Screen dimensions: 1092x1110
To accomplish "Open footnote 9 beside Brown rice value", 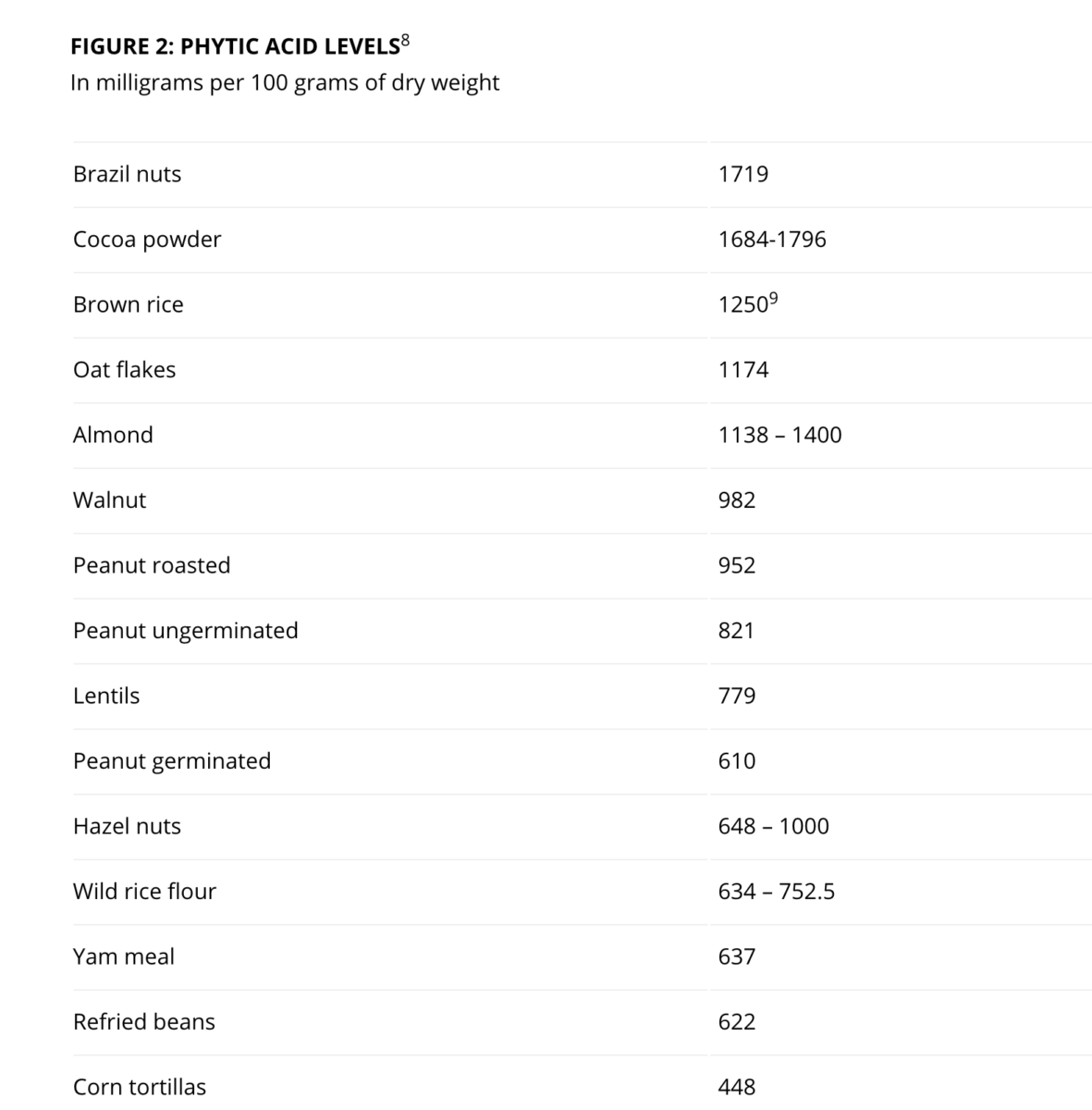I will pos(774,299).
